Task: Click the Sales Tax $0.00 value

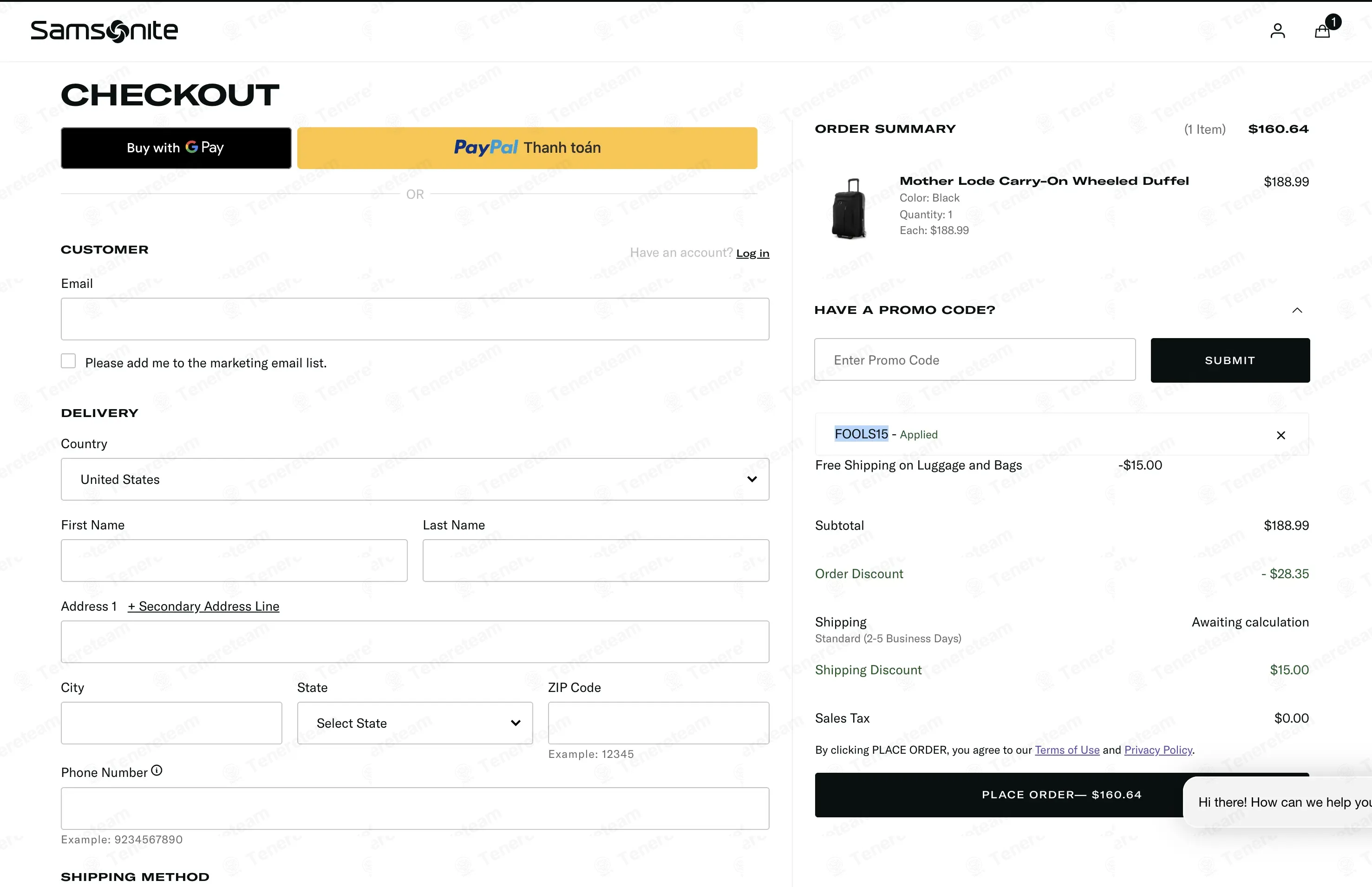Action: click(x=1291, y=718)
